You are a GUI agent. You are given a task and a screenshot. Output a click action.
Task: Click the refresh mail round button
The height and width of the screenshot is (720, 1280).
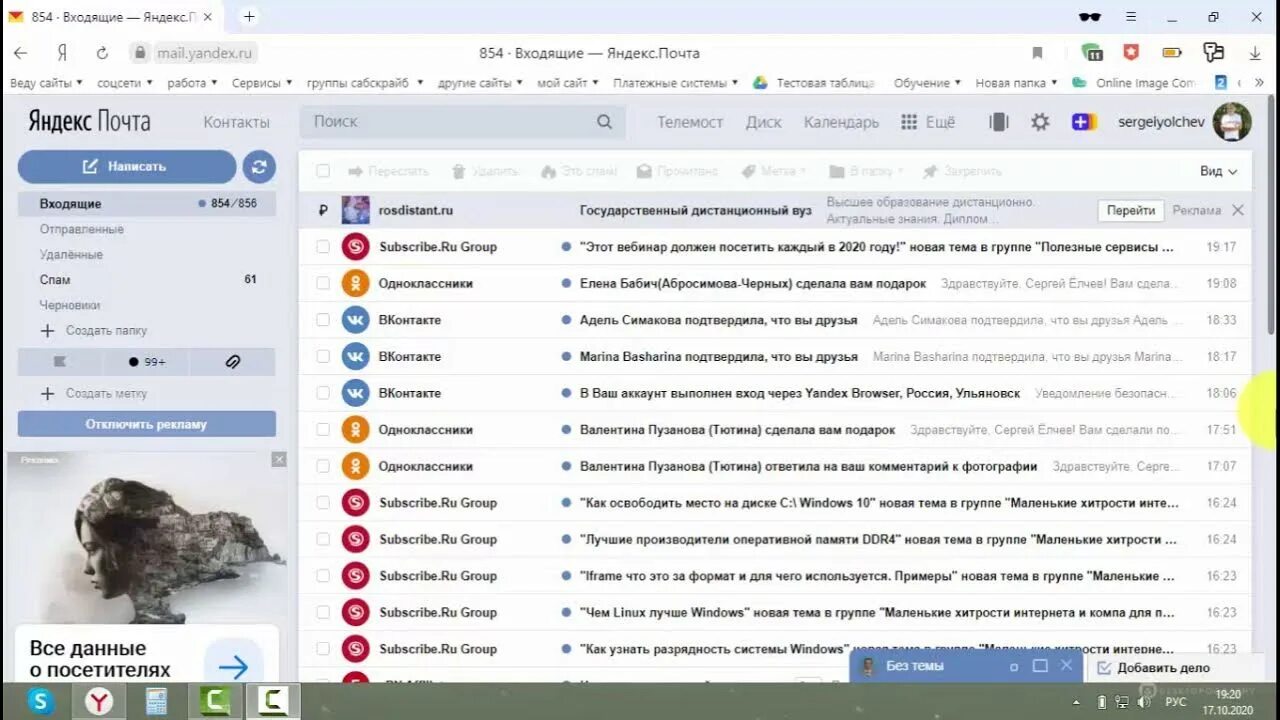(259, 167)
